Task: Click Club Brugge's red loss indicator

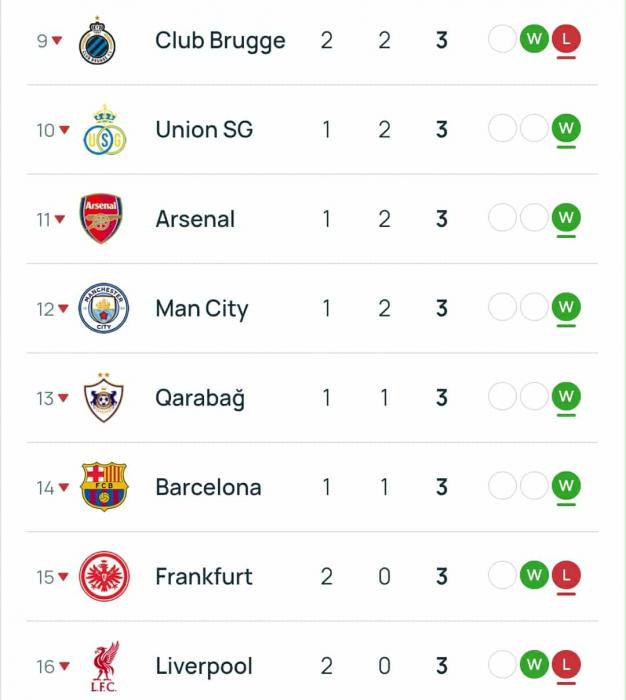Action: [x=566, y=40]
